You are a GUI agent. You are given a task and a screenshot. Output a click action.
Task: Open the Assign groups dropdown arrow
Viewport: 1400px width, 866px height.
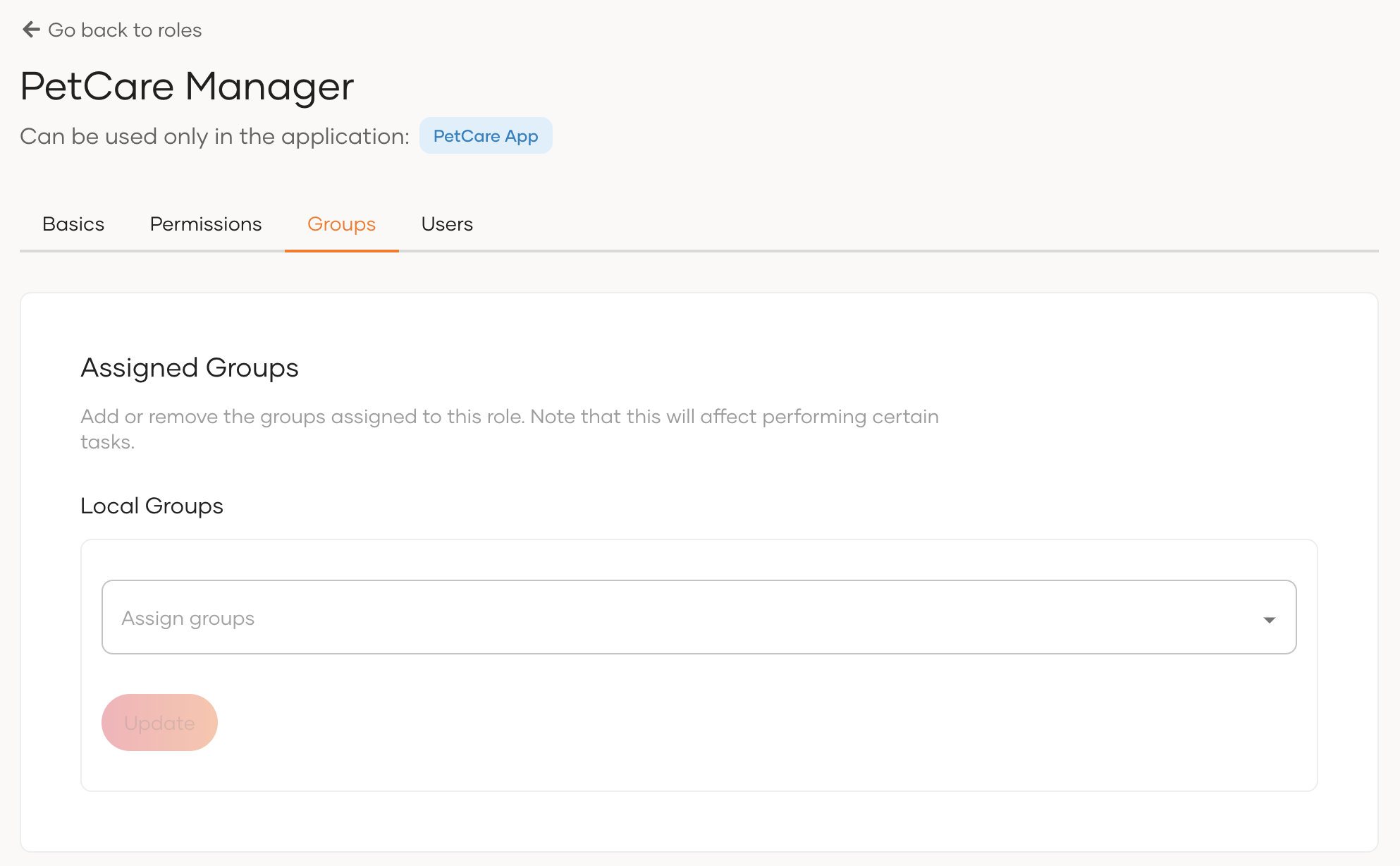click(1268, 619)
